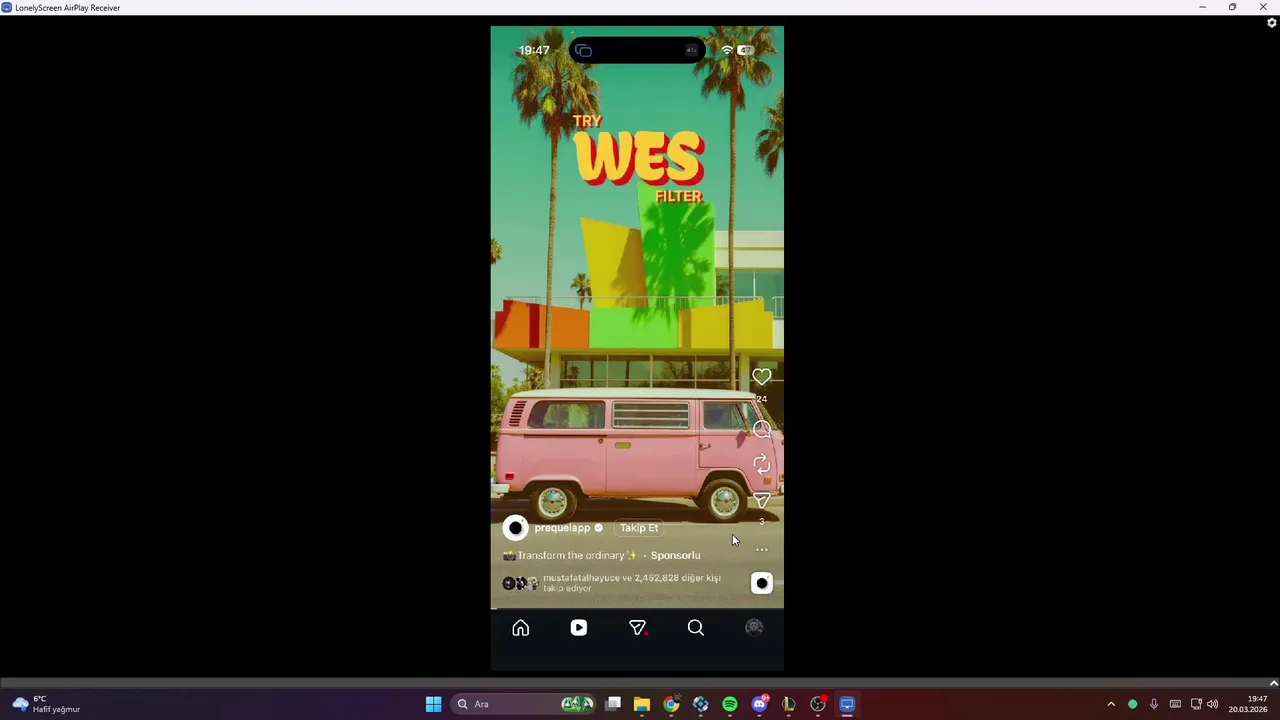Open the audio thumbnail at the reel's bottom right
This screenshot has width=1280, height=720.
coord(762,583)
